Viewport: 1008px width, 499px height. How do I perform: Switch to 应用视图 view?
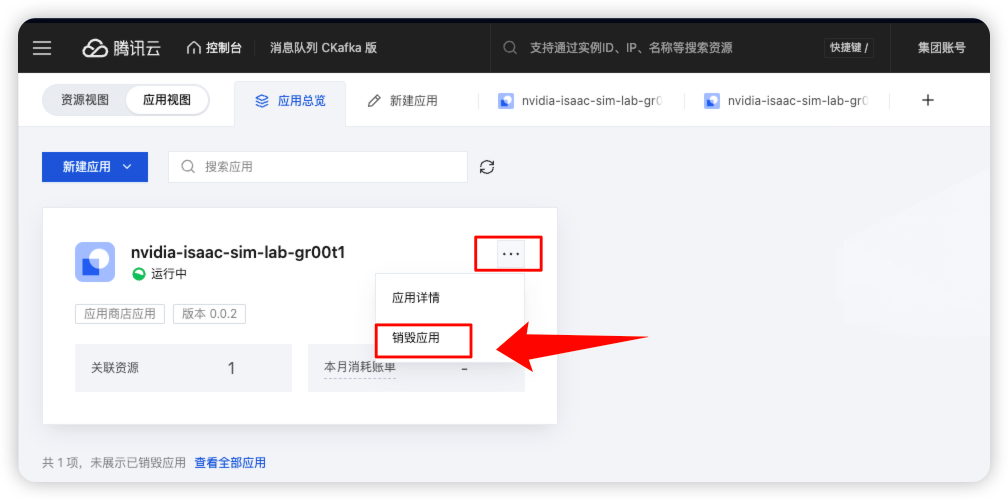167,100
